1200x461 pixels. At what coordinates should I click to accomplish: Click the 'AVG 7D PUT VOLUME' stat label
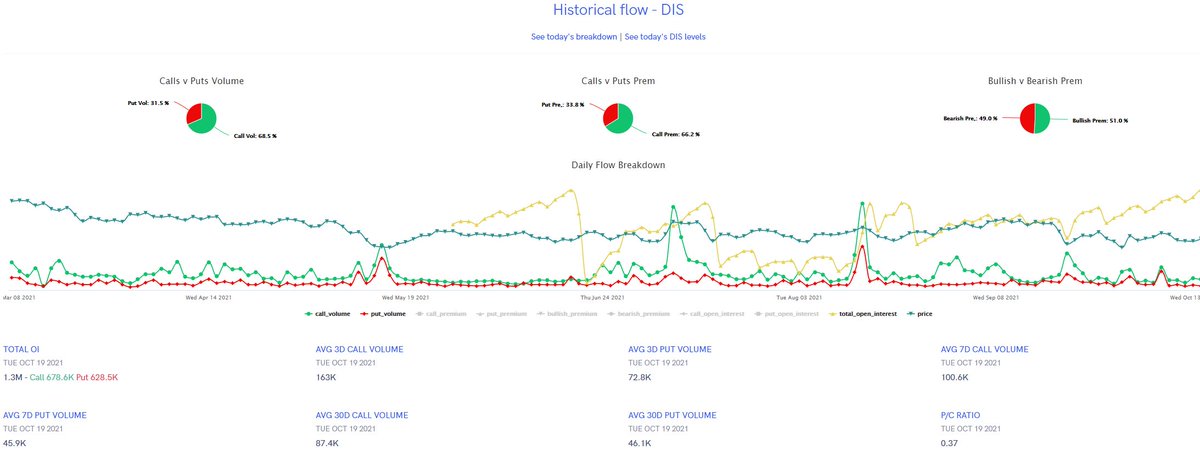(45, 414)
